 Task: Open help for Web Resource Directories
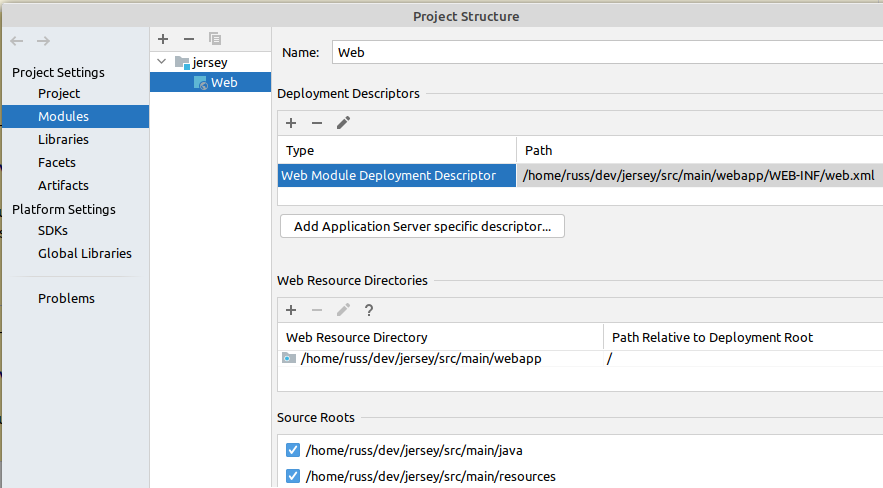369,310
